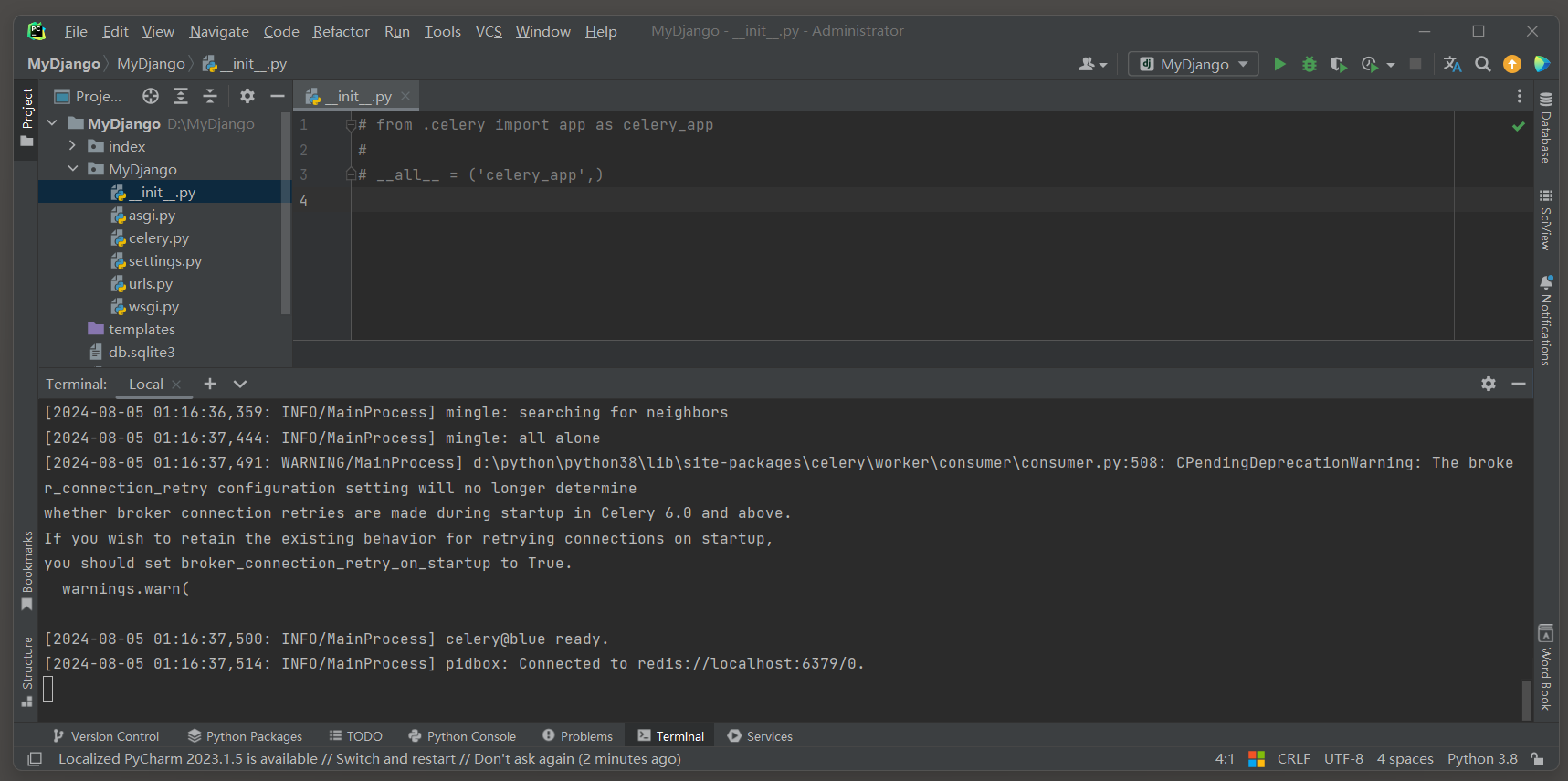This screenshot has height=781, width=1568.
Task: Open the Word Book side panel
Action: (1545, 668)
